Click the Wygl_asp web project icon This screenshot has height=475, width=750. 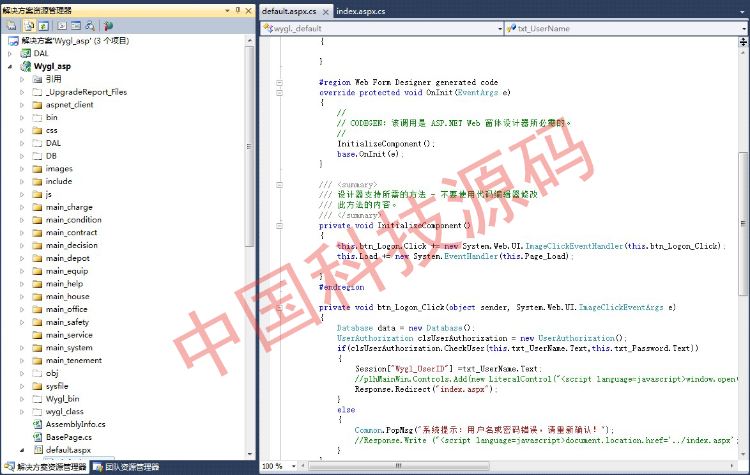pyautogui.click(x=25, y=66)
